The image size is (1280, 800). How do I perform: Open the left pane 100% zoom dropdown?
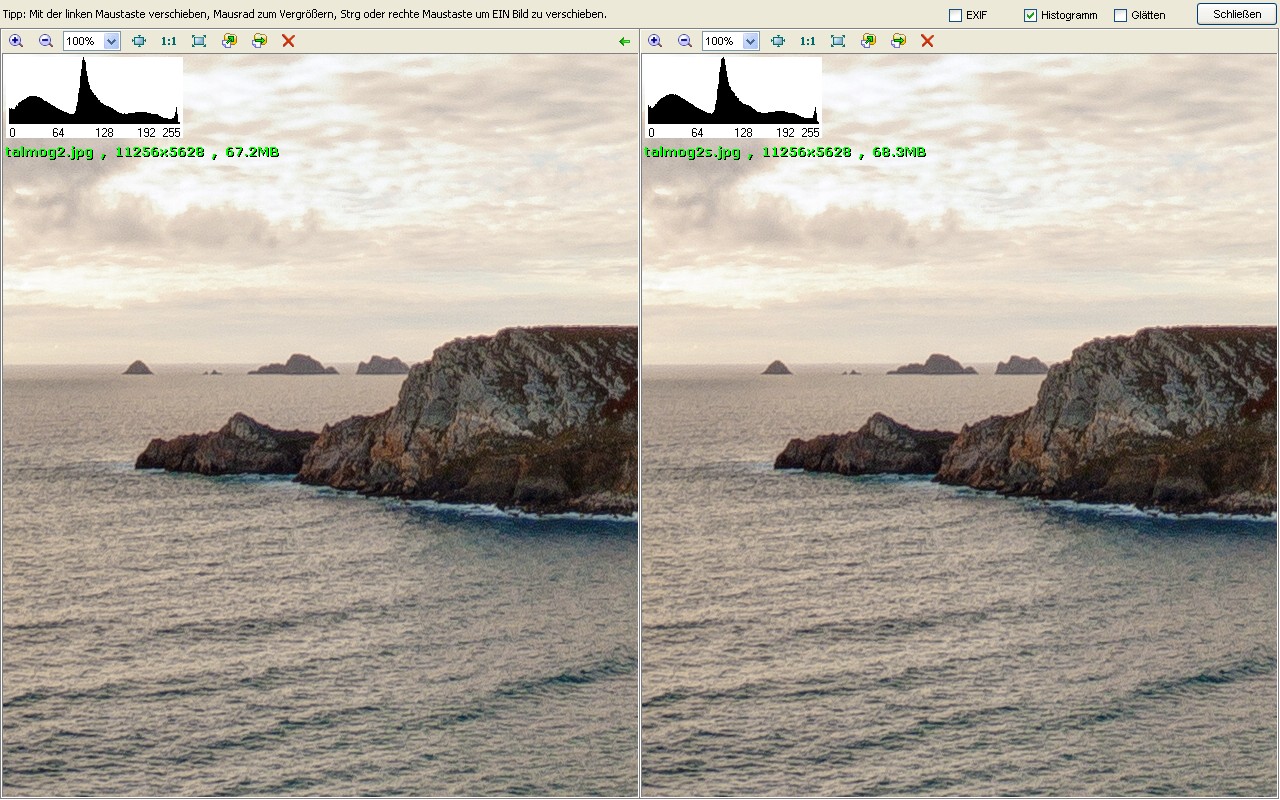(111, 41)
